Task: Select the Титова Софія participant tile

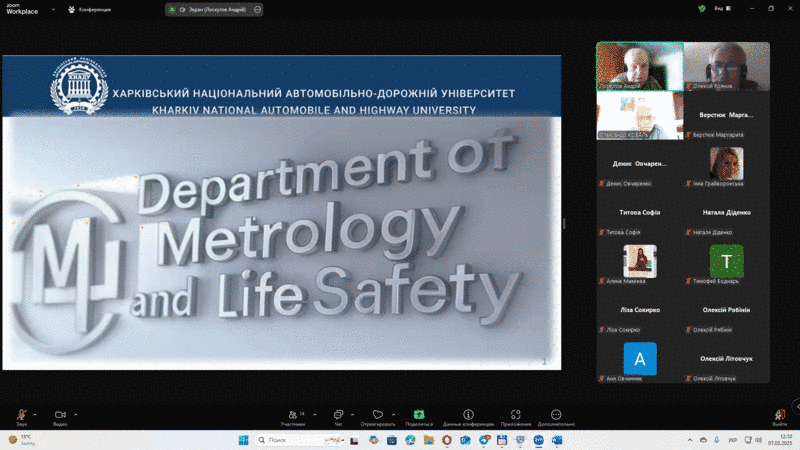Action: pyautogui.click(x=640, y=213)
